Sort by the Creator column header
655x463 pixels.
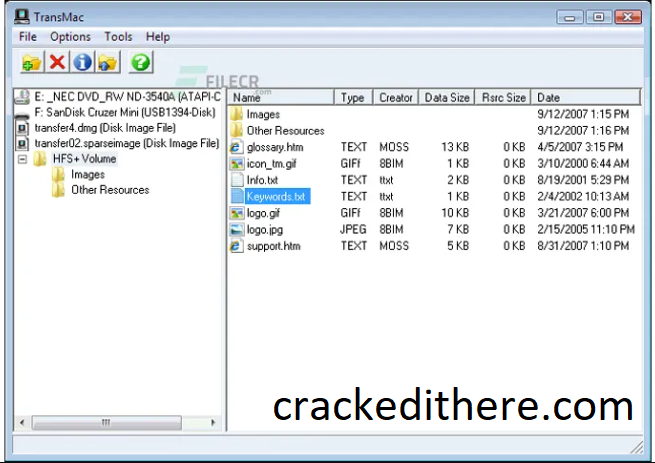point(396,97)
